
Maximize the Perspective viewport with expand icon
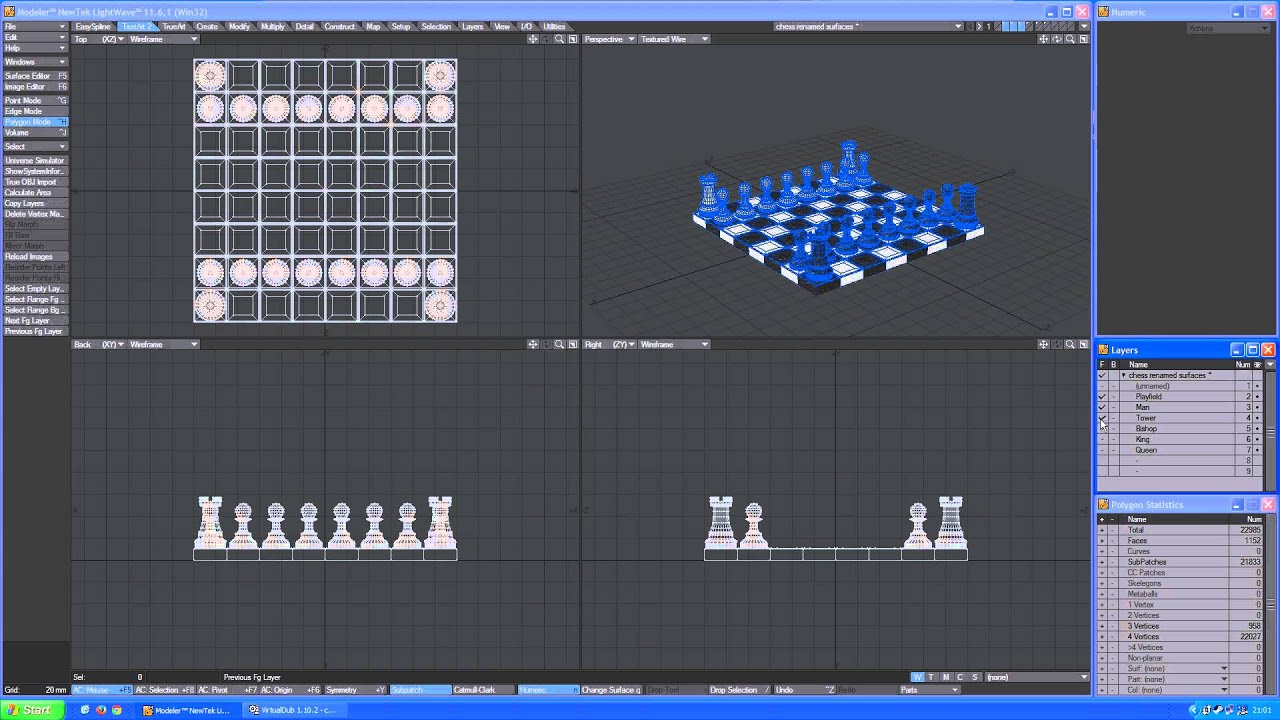click(1083, 39)
